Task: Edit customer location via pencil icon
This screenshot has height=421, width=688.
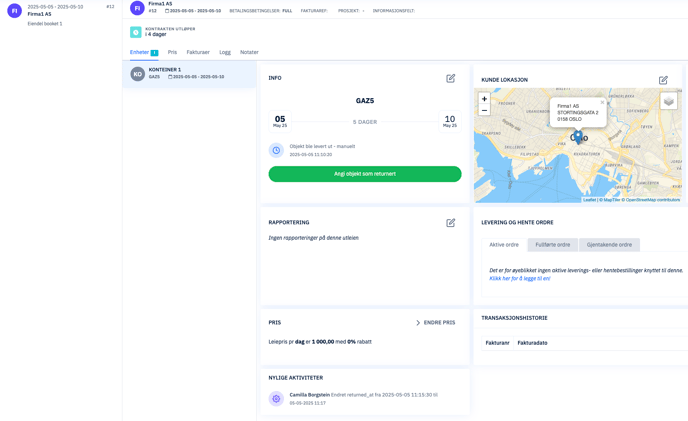Action: 663,80
